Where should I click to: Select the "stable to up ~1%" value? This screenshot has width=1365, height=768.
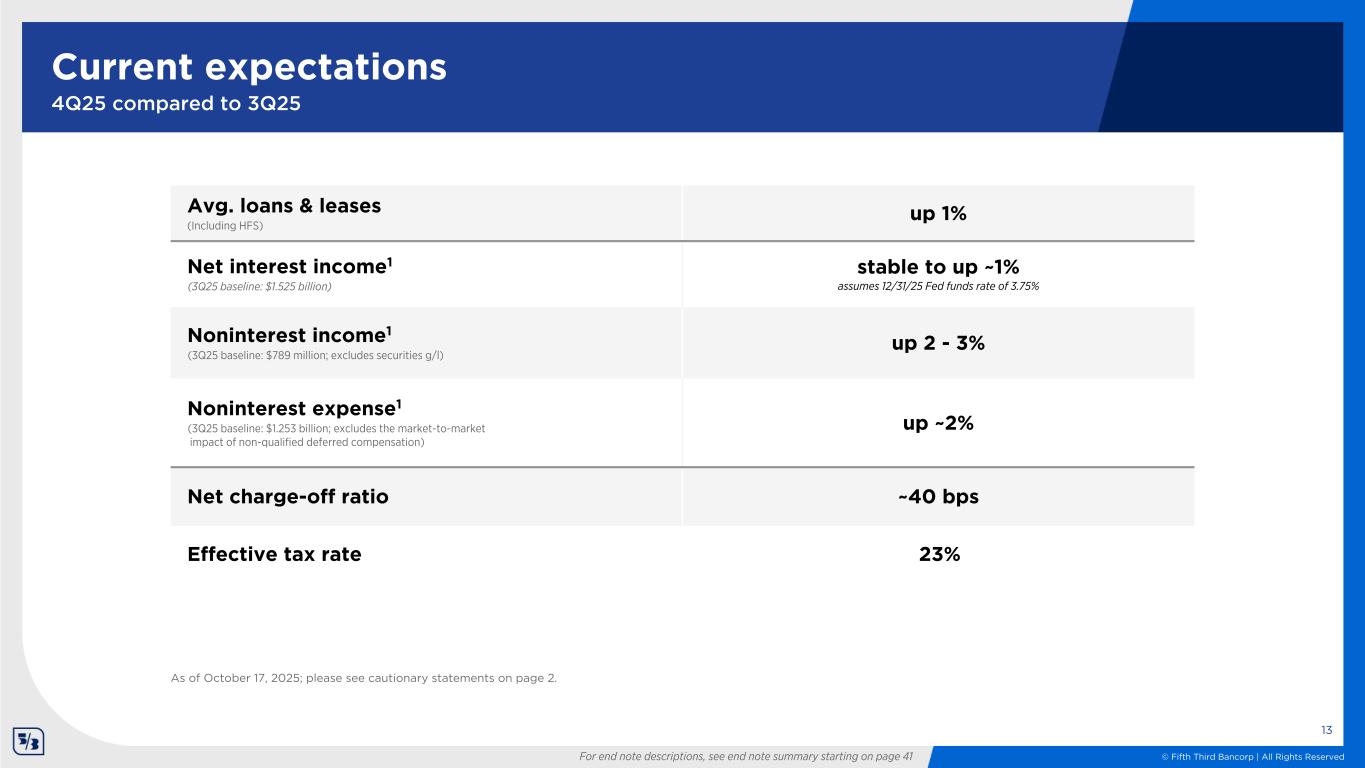pyautogui.click(x=937, y=267)
